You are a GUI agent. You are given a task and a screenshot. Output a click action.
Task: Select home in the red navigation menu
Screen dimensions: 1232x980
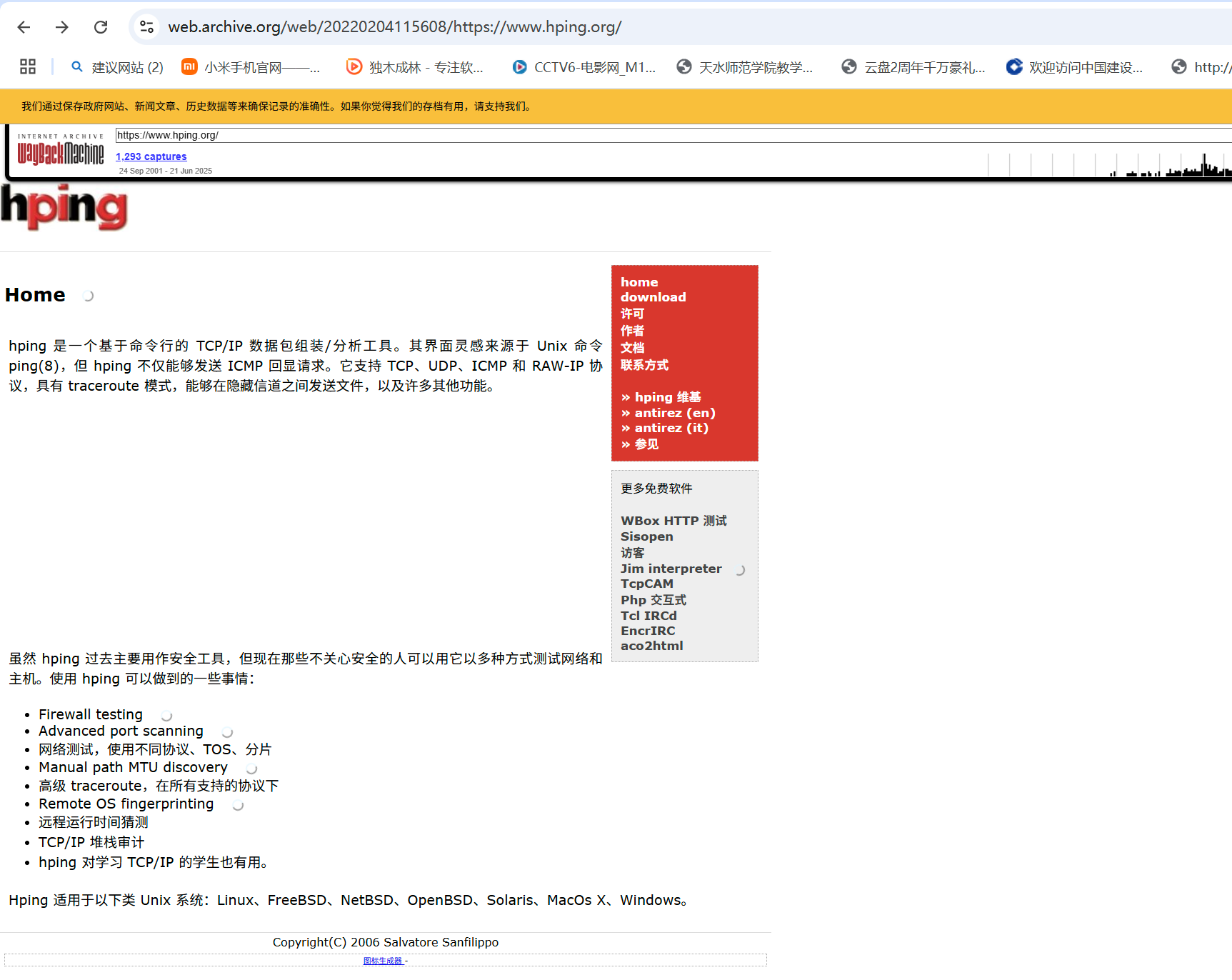pyautogui.click(x=639, y=282)
